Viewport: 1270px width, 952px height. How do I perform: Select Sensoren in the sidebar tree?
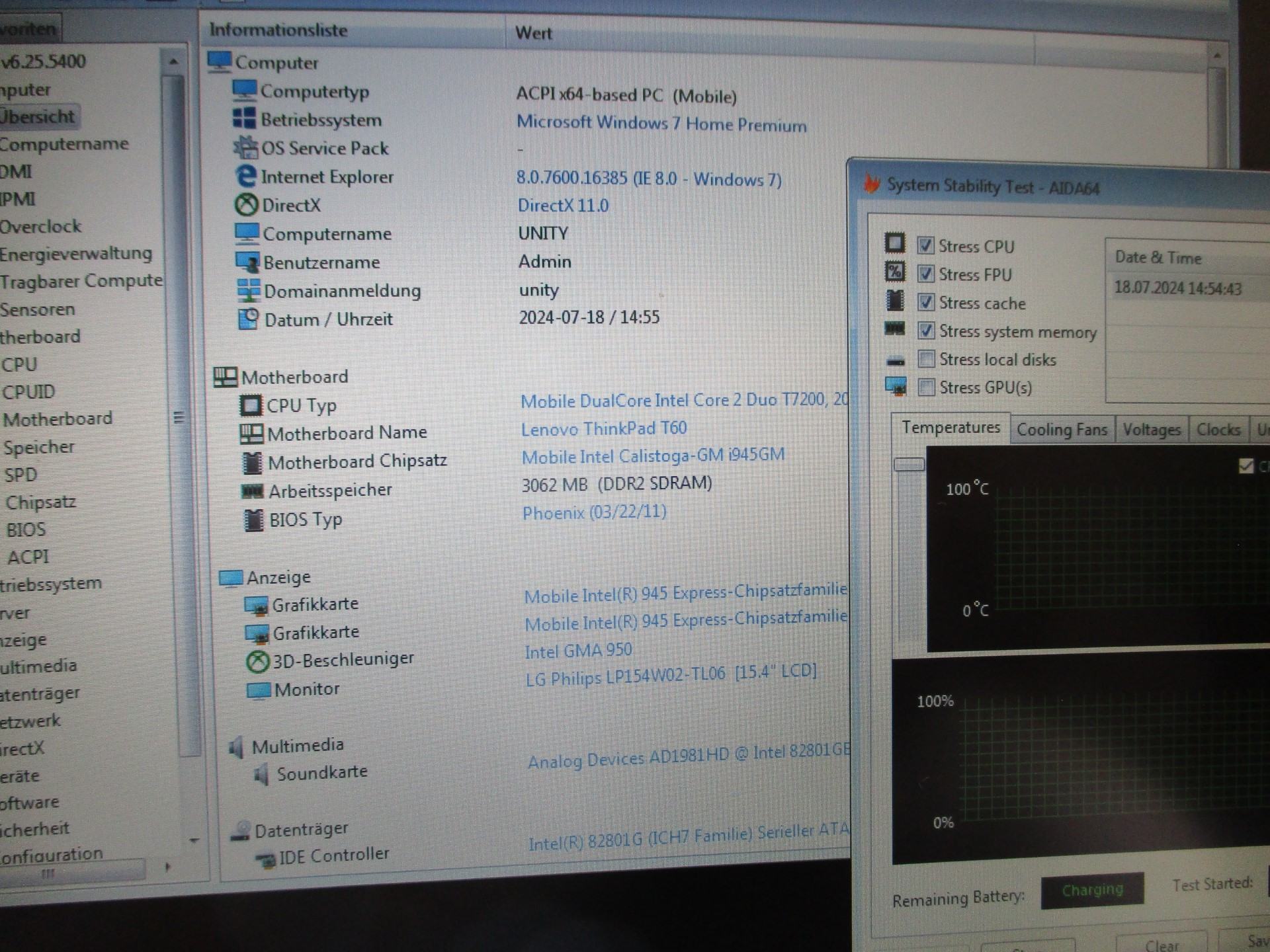coord(38,309)
